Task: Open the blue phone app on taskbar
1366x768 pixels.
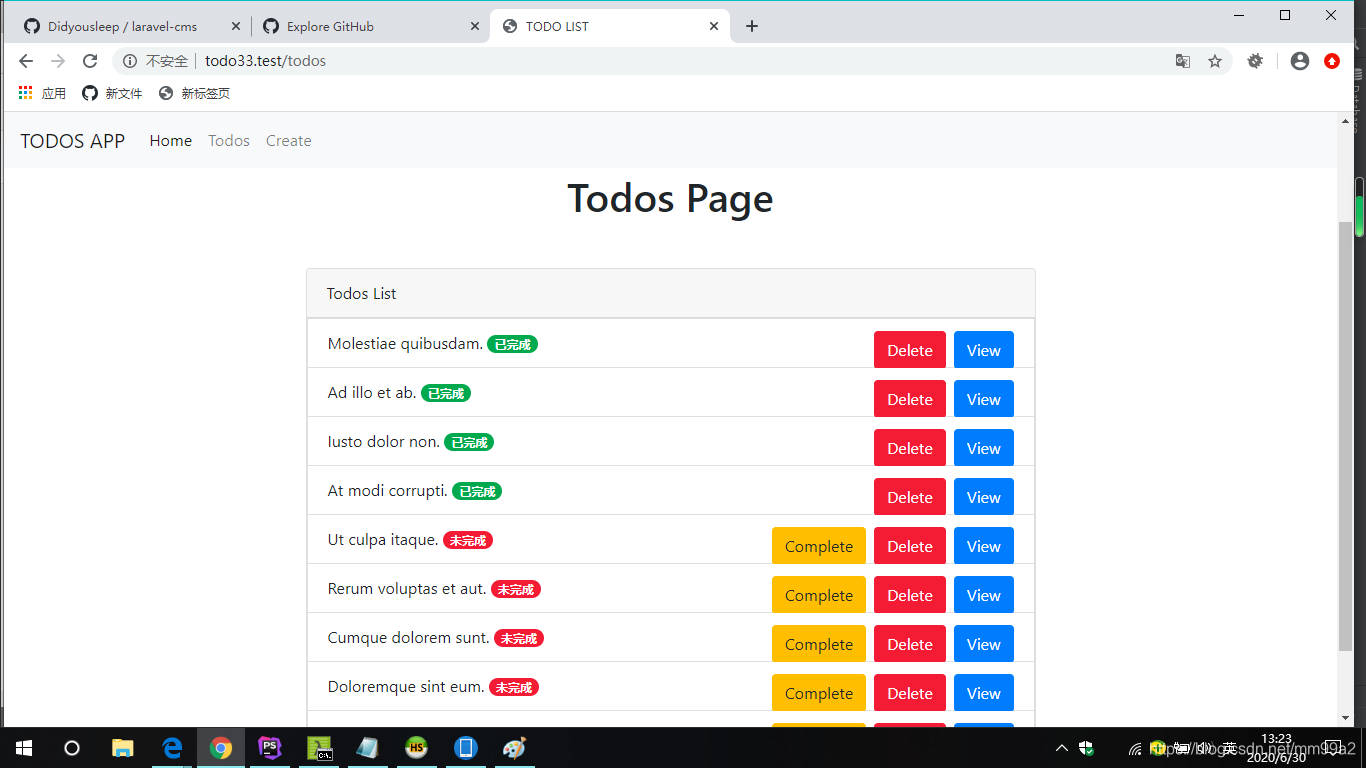Action: [x=466, y=748]
